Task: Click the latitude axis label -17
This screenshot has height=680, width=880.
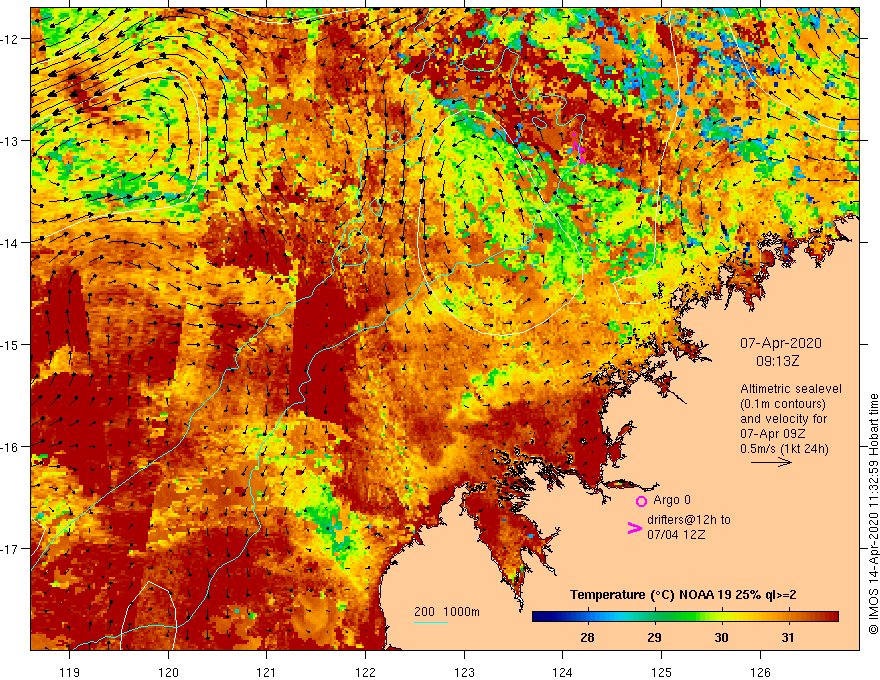Action: click(11, 549)
